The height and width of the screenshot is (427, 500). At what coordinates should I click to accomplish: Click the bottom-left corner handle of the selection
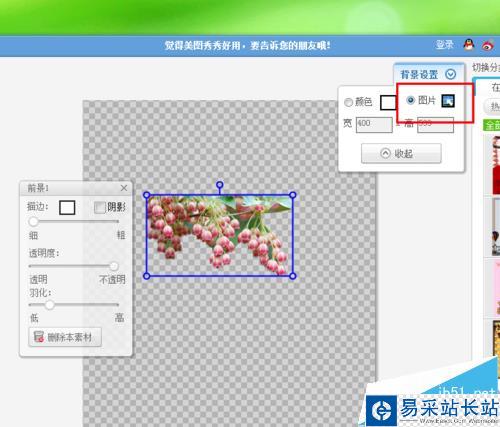(x=146, y=276)
